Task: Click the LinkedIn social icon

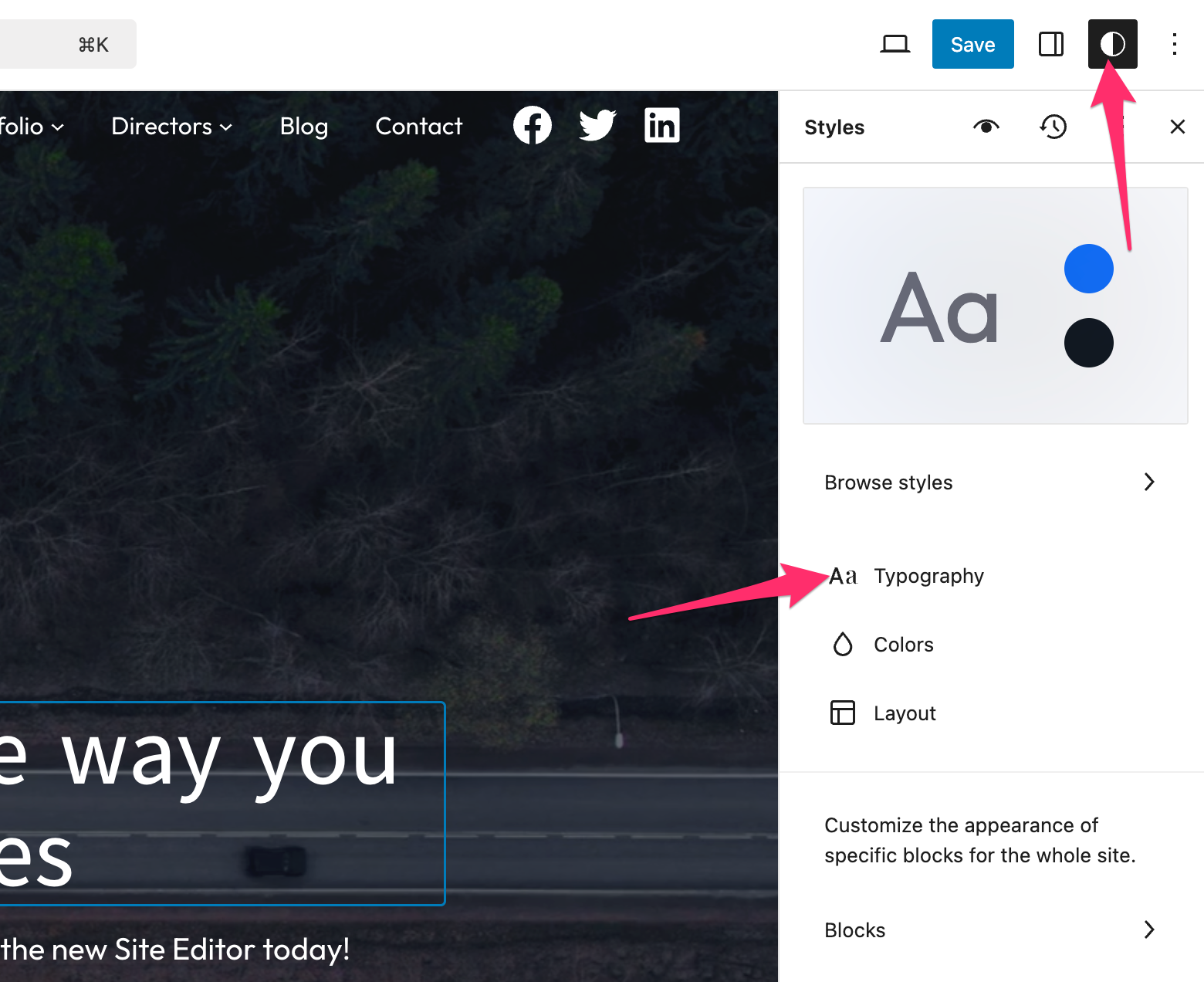Action: pyautogui.click(x=662, y=125)
